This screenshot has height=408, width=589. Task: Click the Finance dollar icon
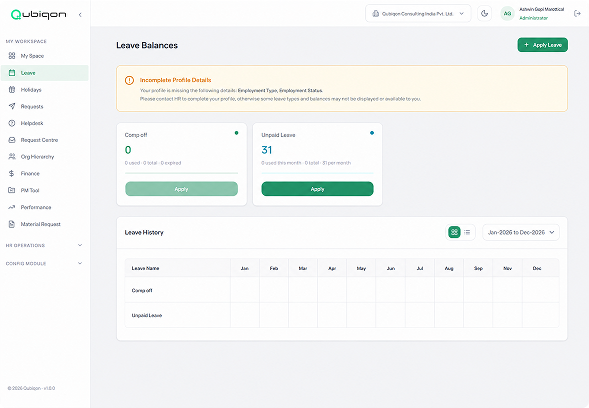point(12,173)
